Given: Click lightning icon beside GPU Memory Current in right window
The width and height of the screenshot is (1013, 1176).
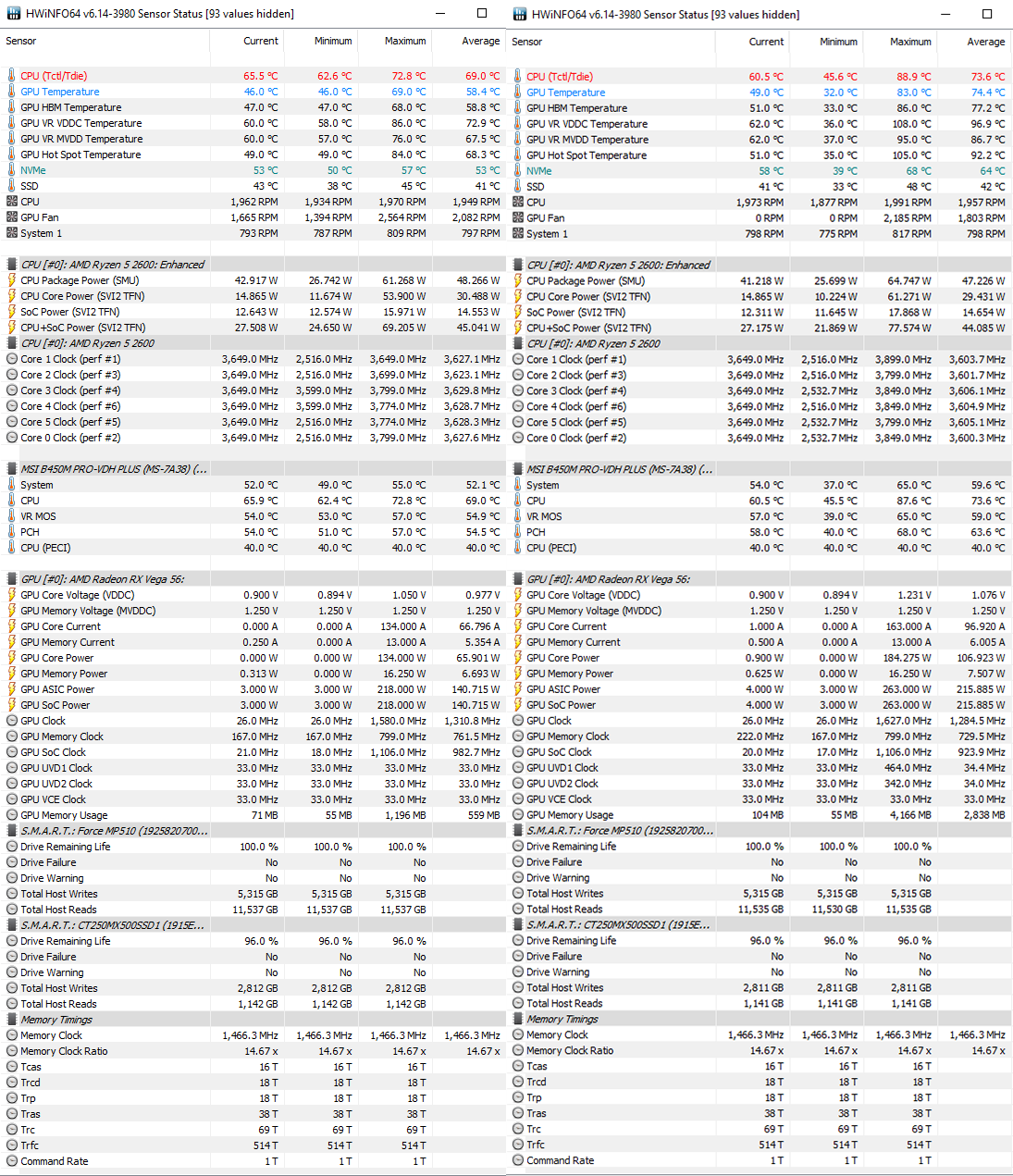Looking at the screenshot, I should [518, 642].
